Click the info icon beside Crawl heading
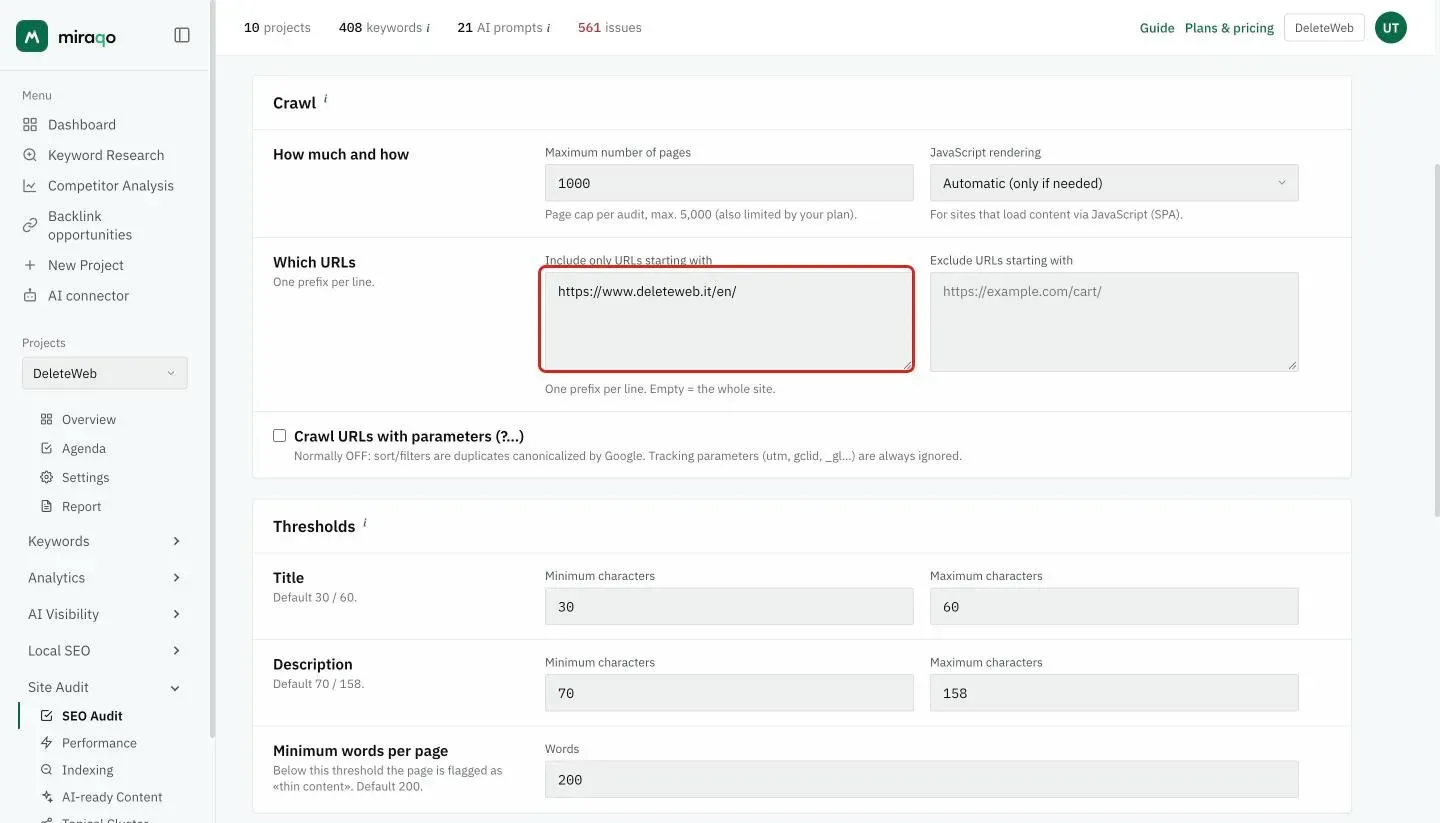Image resolution: width=1440 pixels, height=823 pixels. pyautogui.click(x=325, y=99)
